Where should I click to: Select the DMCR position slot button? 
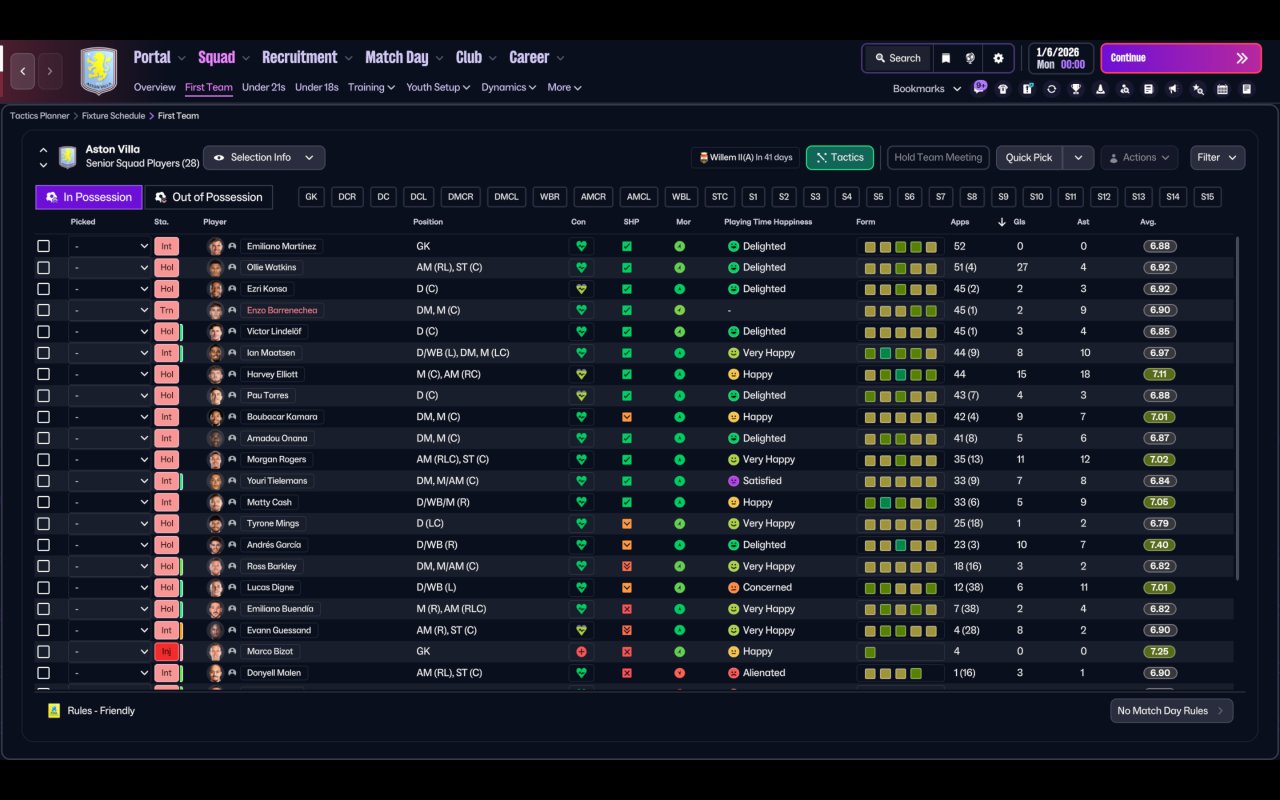(461, 197)
